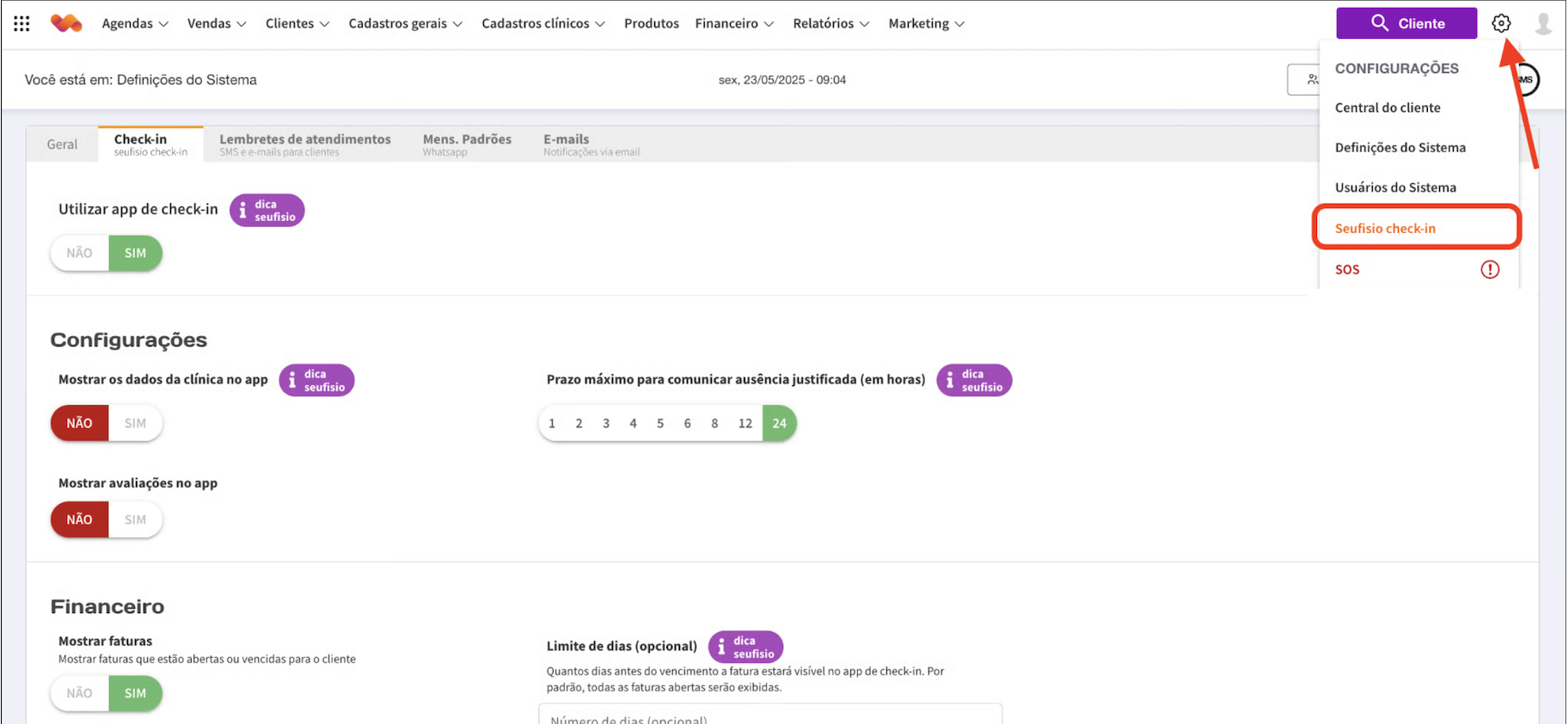Open dica seufisio tip for Prazo máximo
The image size is (1568, 724).
point(974,380)
